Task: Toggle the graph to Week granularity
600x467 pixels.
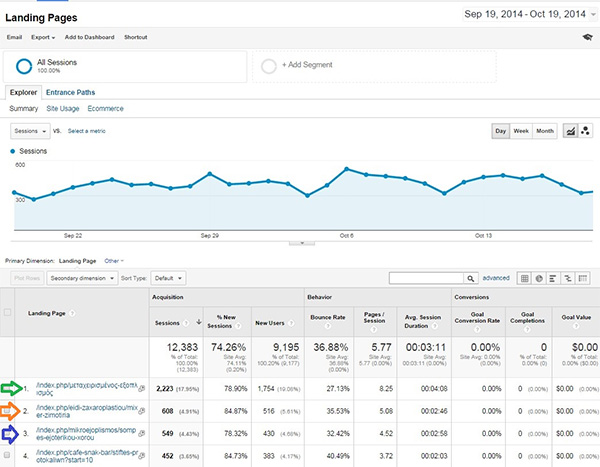Action: 521,131
